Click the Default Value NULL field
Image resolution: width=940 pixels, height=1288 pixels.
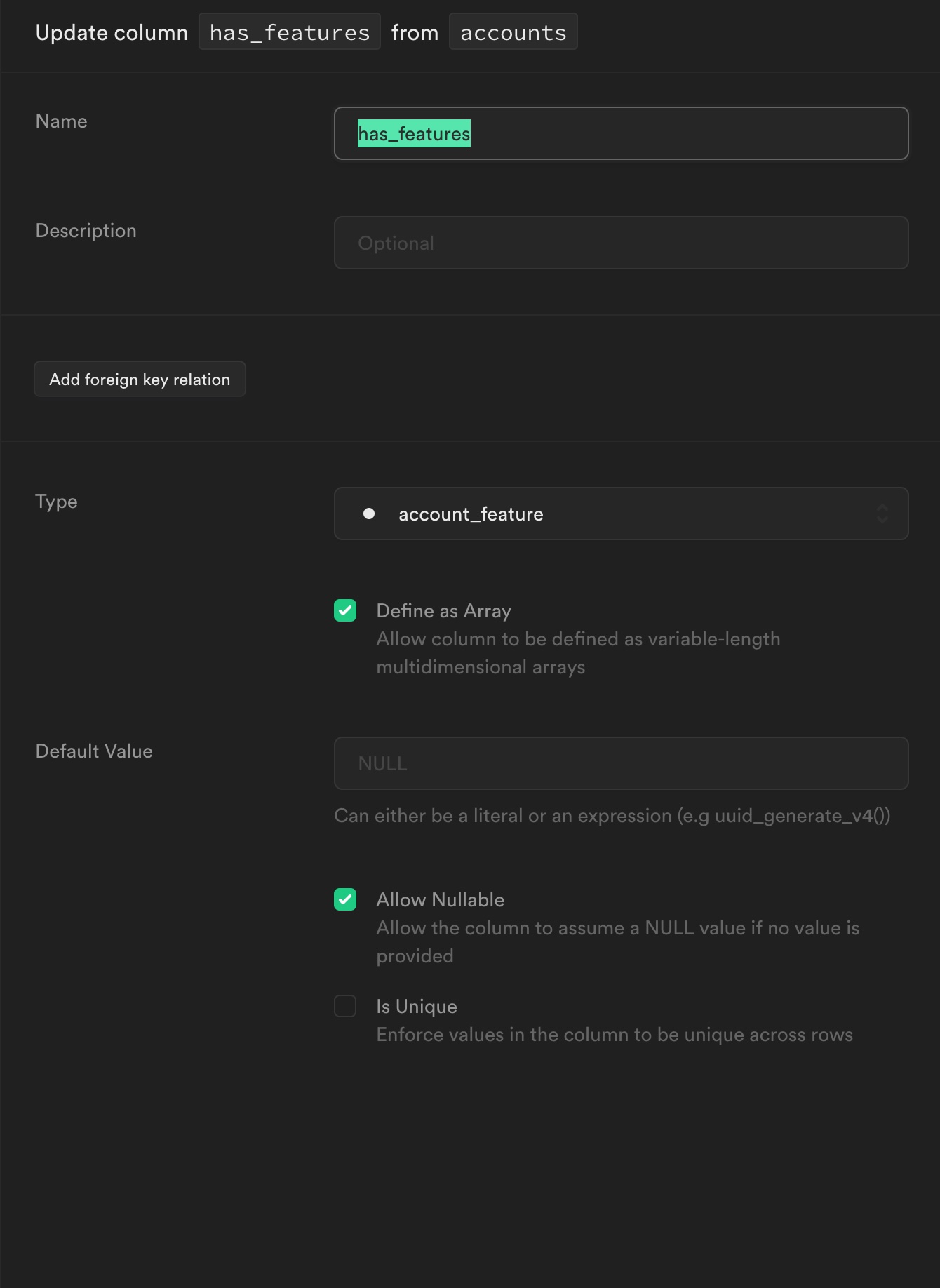620,763
